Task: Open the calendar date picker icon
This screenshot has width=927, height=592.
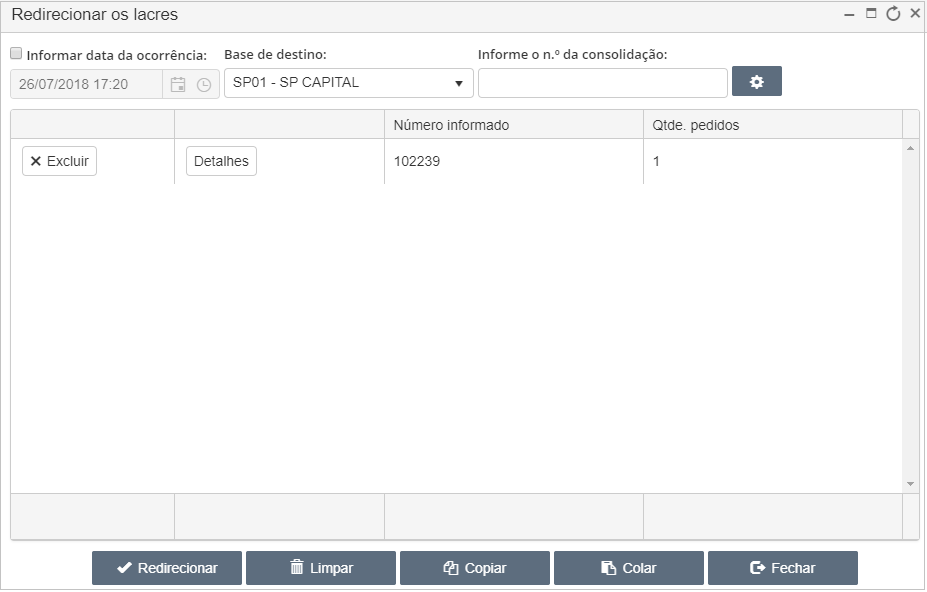Action: 178,85
